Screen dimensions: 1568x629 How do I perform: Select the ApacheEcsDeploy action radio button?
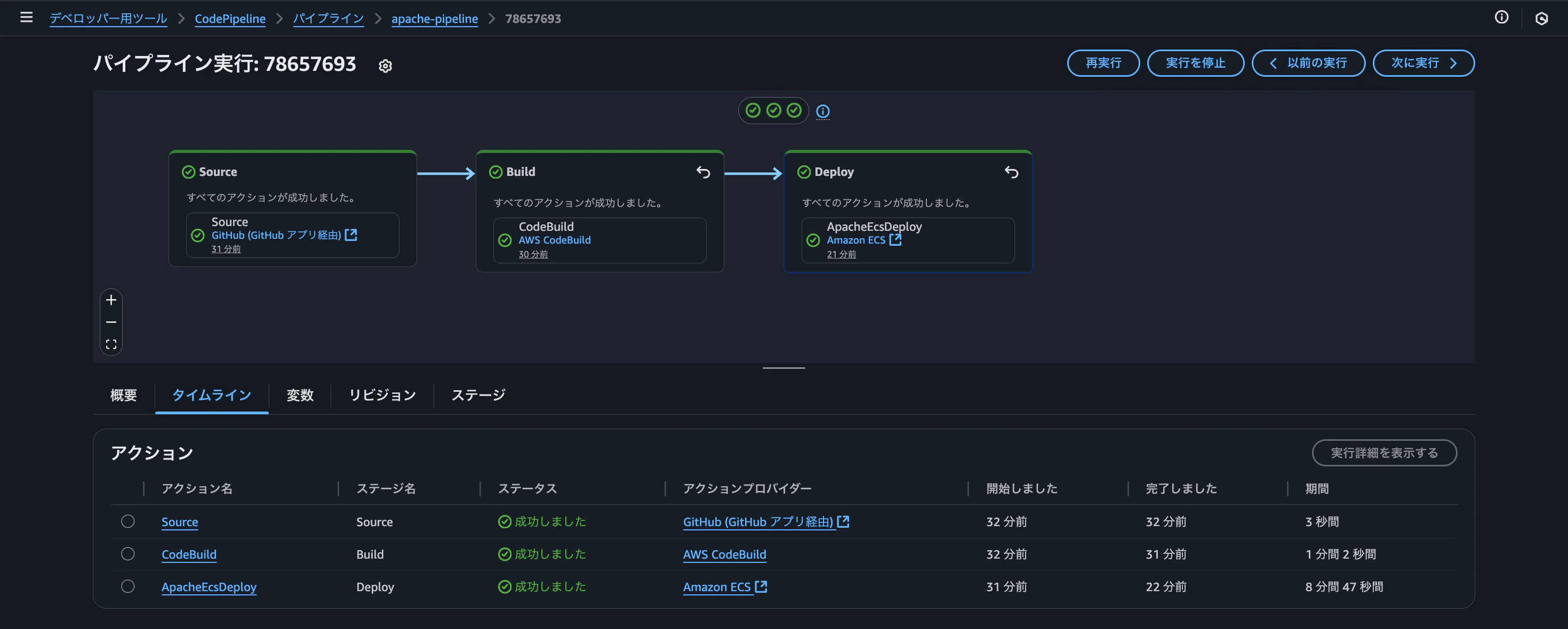128,586
